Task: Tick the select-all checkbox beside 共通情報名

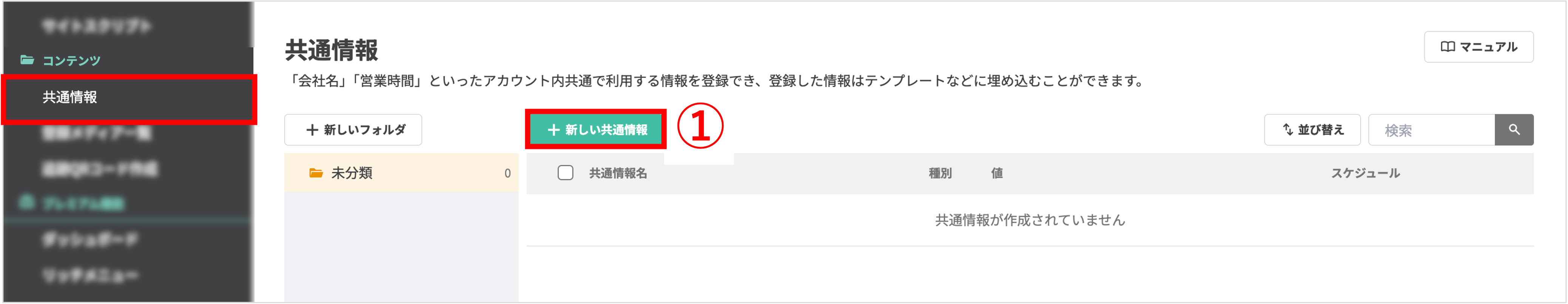Action: pos(565,173)
